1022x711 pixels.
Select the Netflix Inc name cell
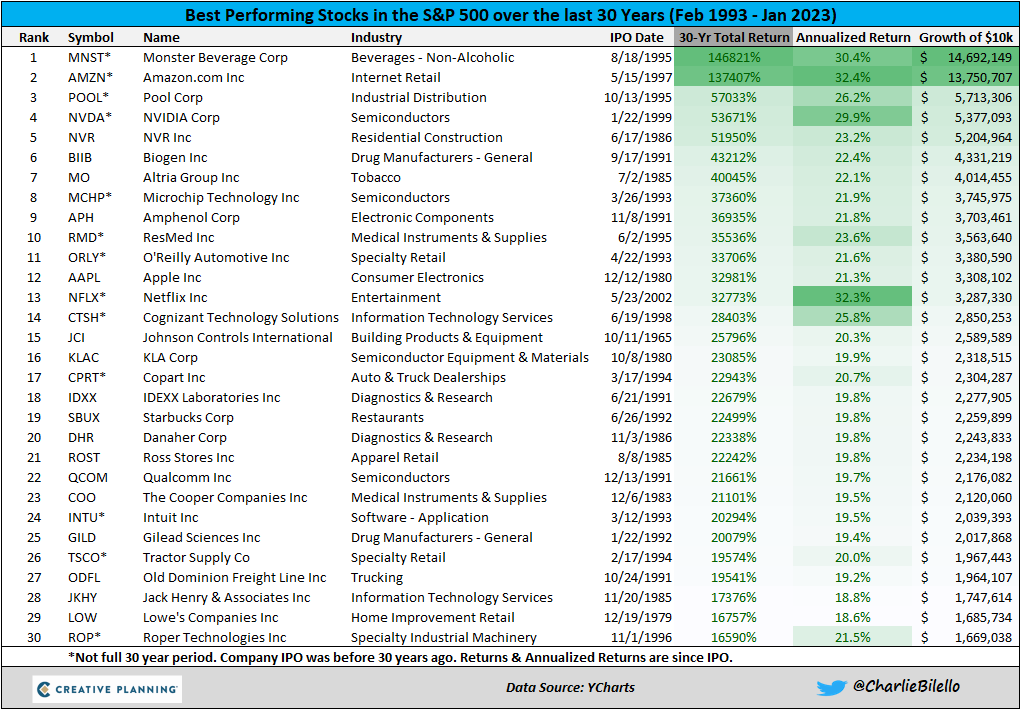175,298
